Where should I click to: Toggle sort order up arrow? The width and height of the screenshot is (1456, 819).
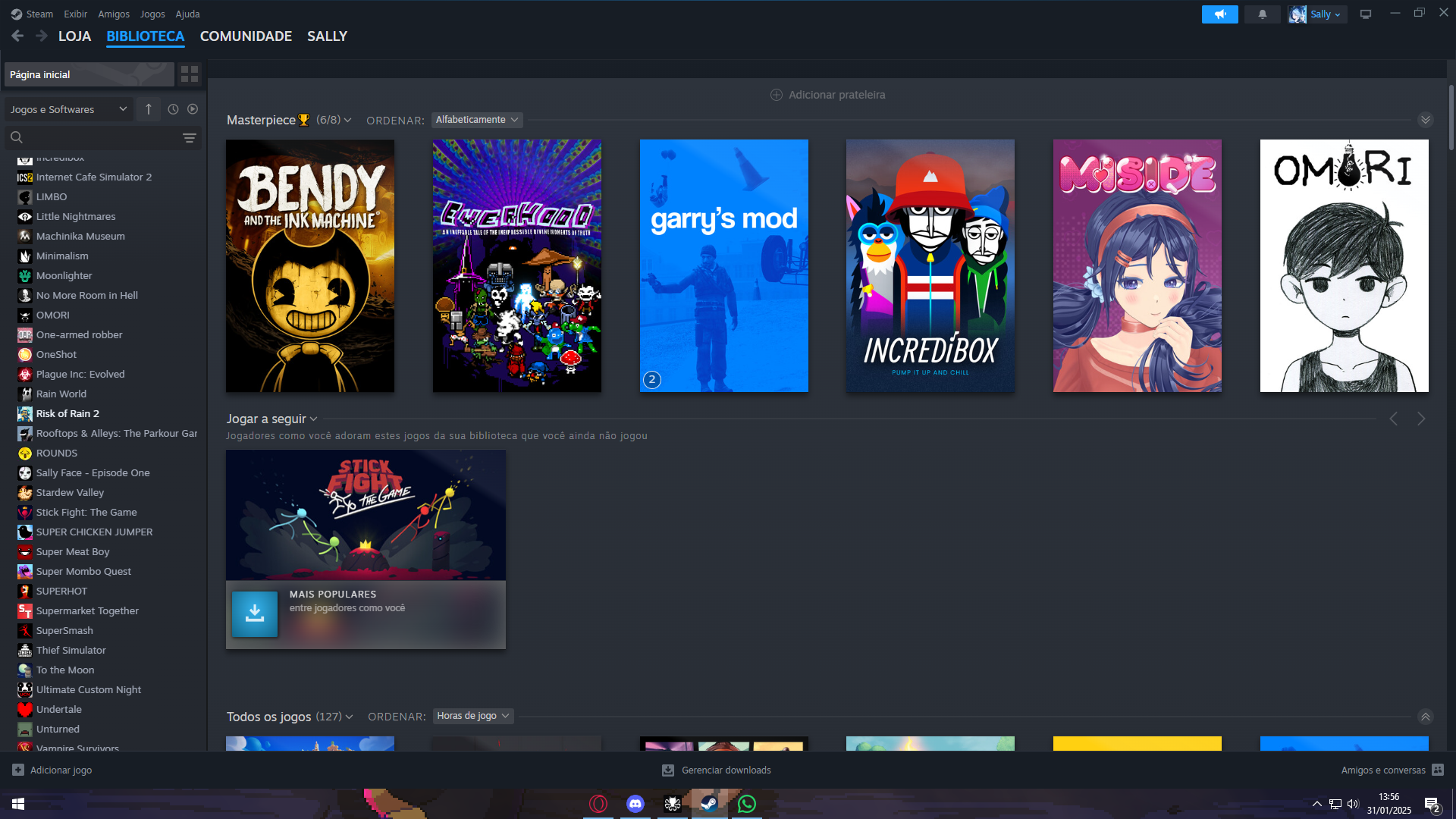tap(149, 109)
